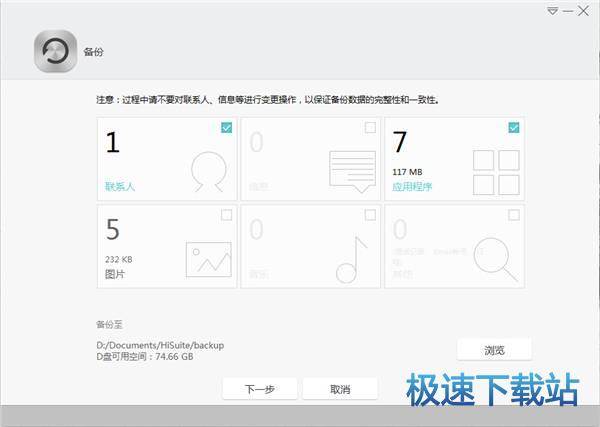Toggle the music card checkbox
The width and height of the screenshot is (600, 427).
pyautogui.click(x=370, y=215)
